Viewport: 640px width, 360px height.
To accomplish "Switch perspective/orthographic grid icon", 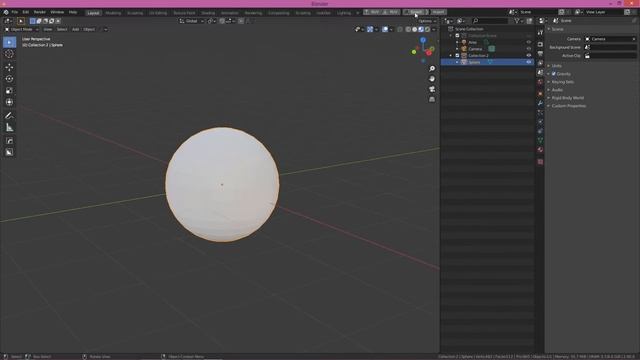I will (432, 99).
